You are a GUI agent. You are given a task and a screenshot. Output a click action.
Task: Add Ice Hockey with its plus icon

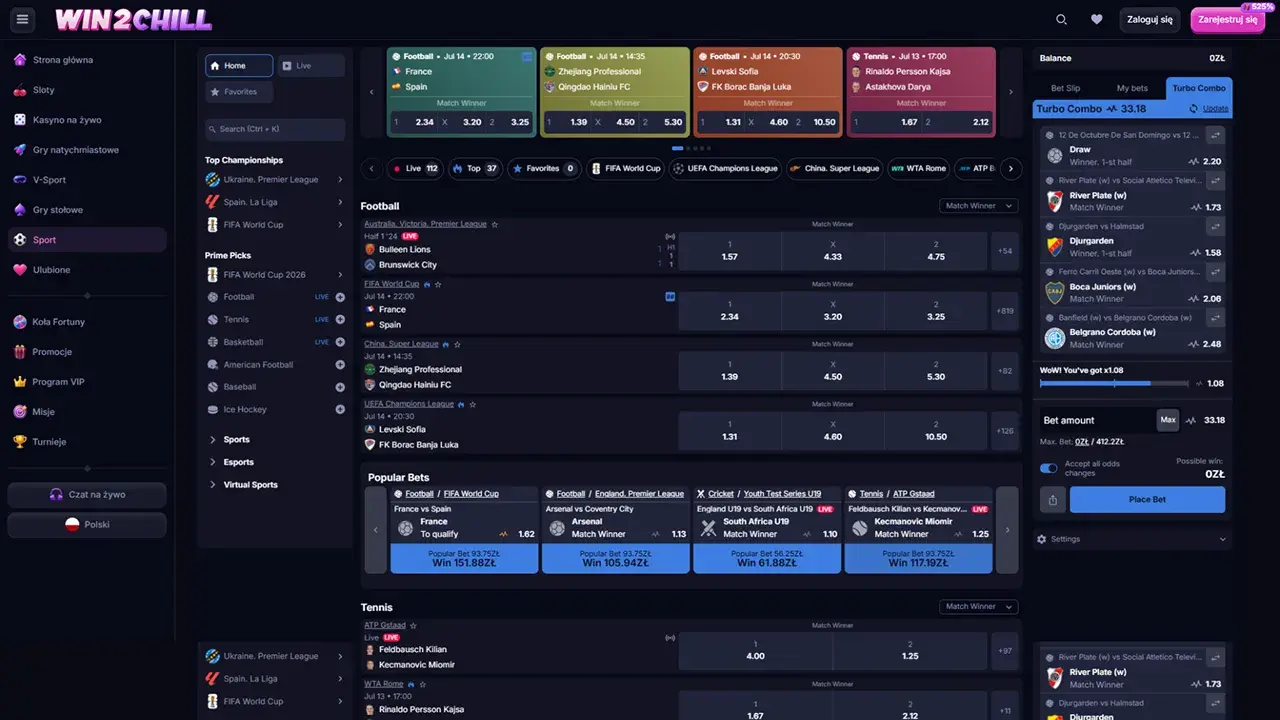coord(340,410)
